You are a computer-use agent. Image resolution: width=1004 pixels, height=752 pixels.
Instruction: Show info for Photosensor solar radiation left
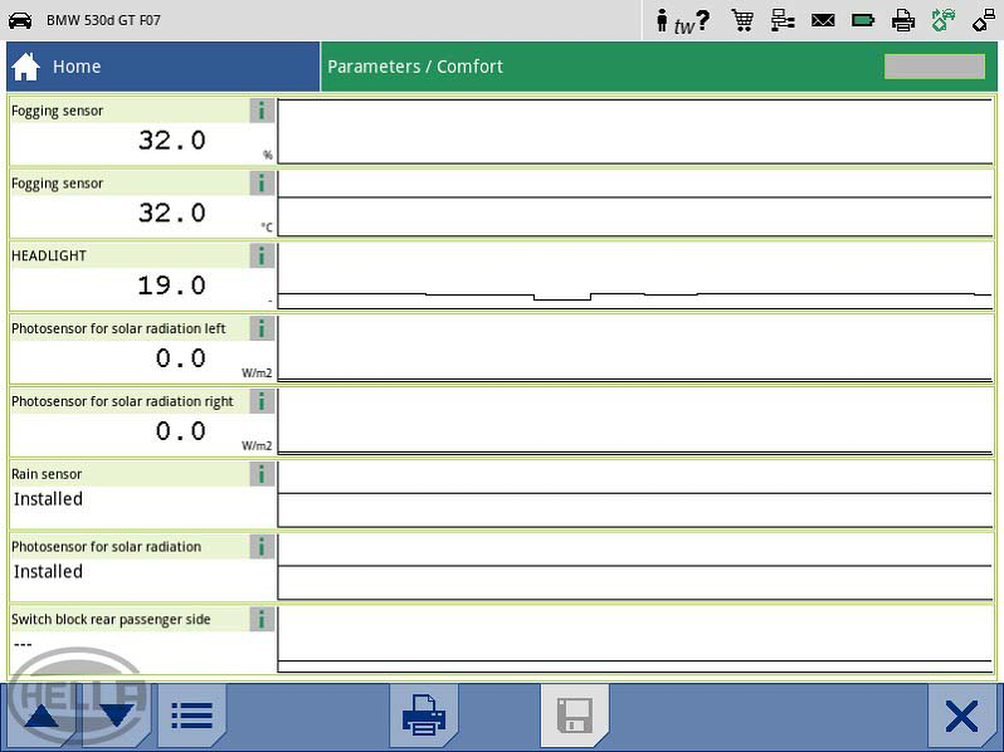point(261,329)
